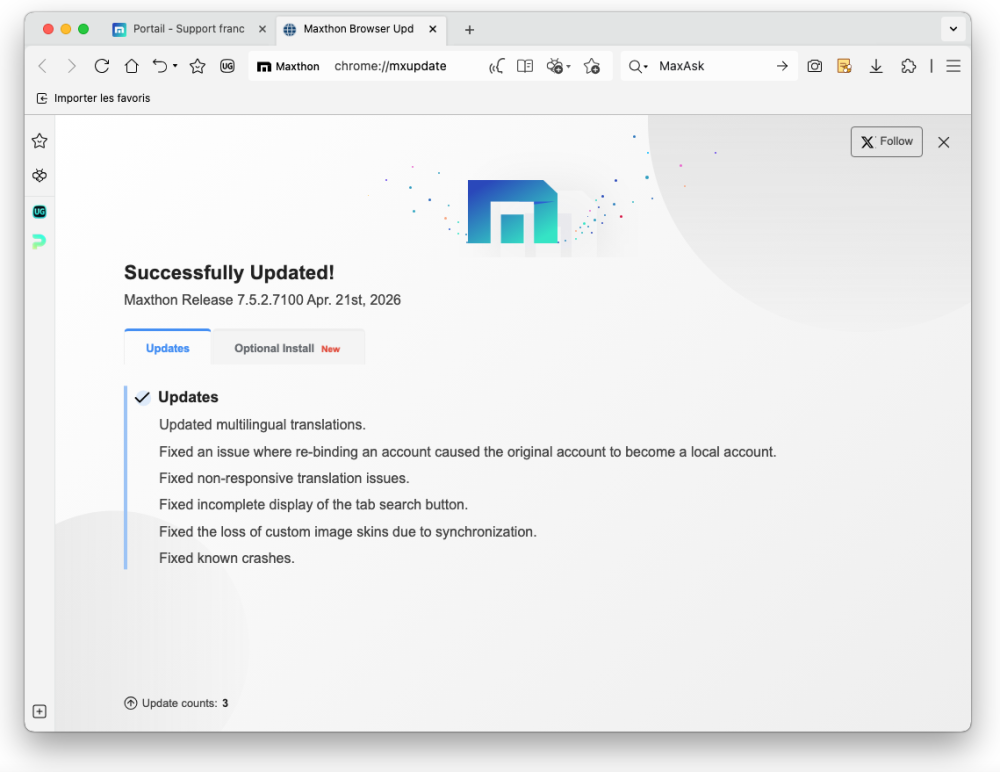Click the Maxthon logo image
The image size is (1000, 772).
(x=513, y=212)
